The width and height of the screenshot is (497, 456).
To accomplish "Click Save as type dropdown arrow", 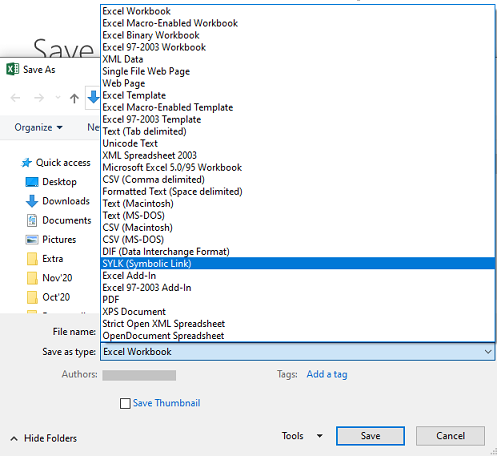I will (488, 352).
